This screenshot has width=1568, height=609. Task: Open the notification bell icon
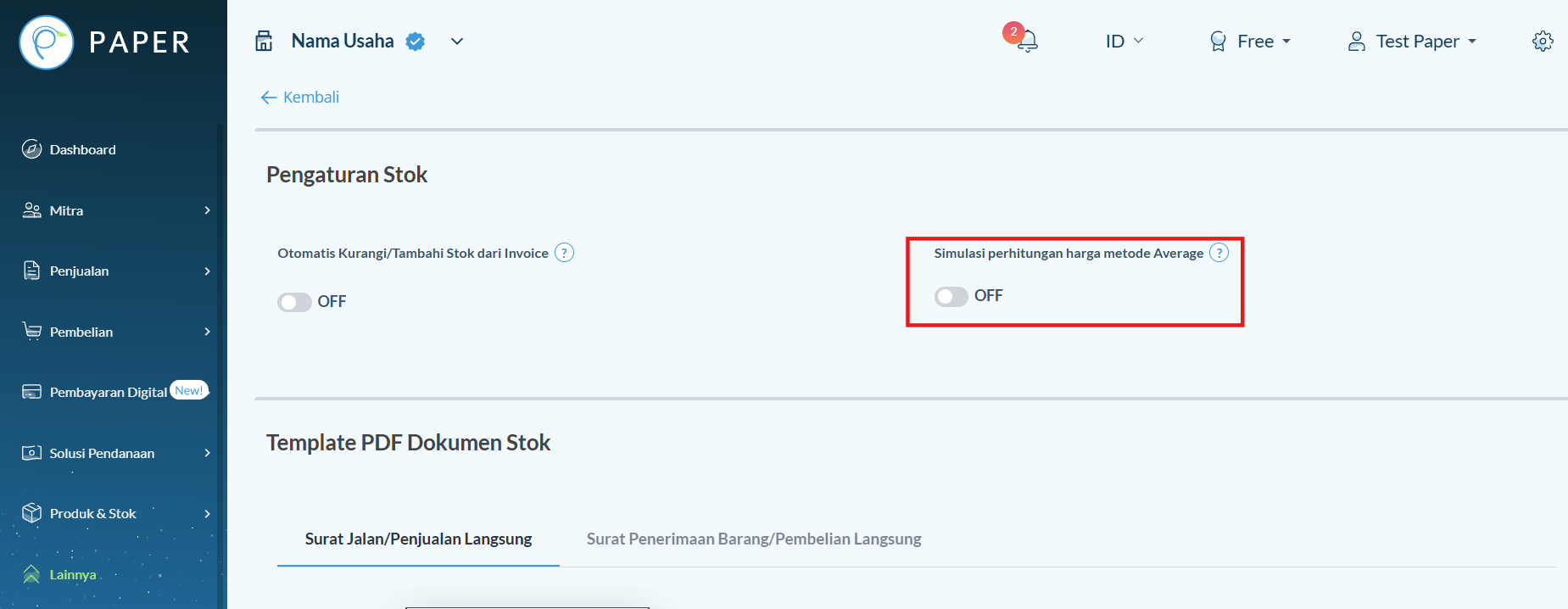1027,40
